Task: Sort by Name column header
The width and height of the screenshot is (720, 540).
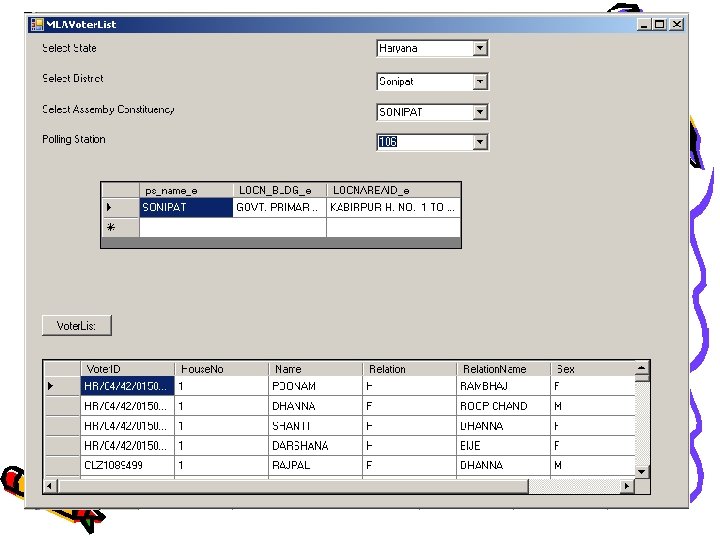Action: [x=315, y=369]
